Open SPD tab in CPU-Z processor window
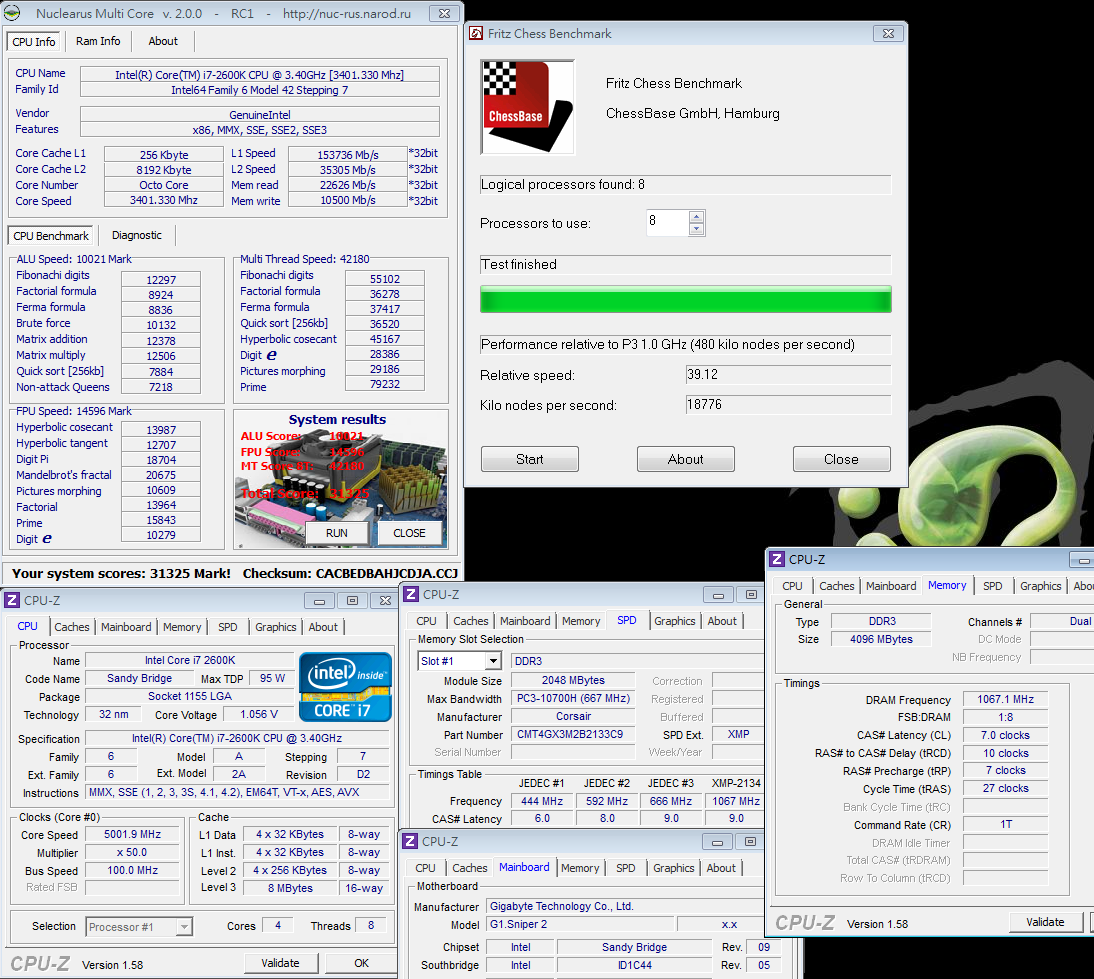 coord(227,627)
